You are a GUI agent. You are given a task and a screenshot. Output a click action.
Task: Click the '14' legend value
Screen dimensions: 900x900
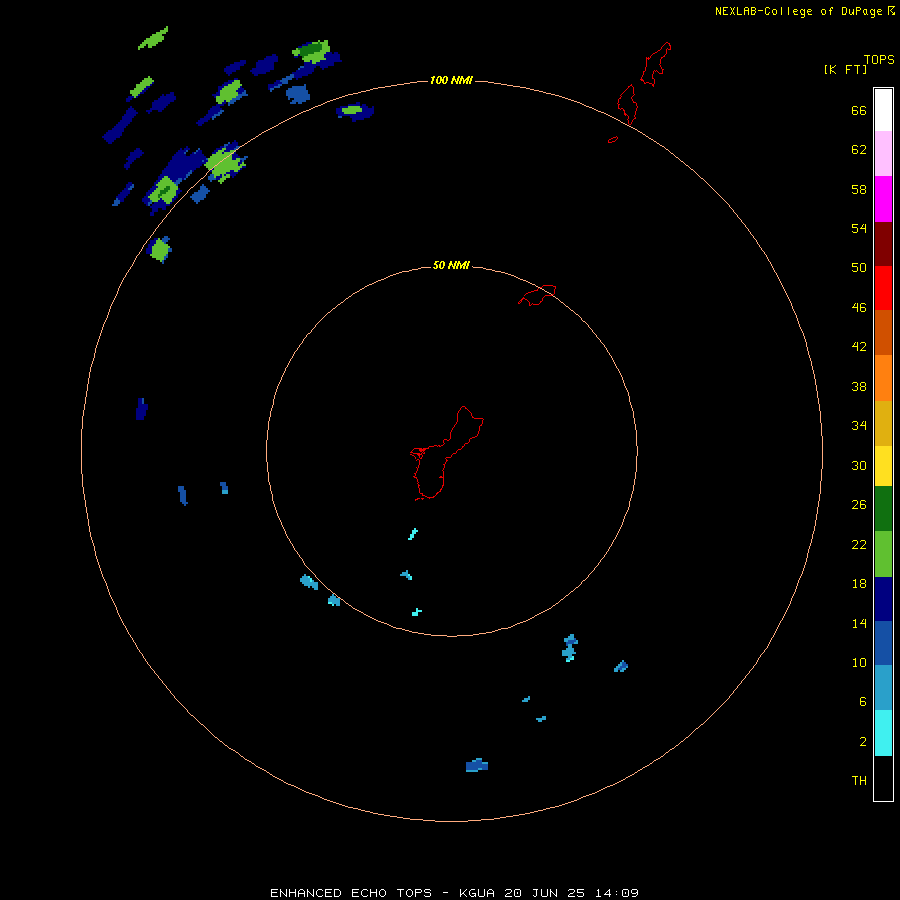click(859, 623)
